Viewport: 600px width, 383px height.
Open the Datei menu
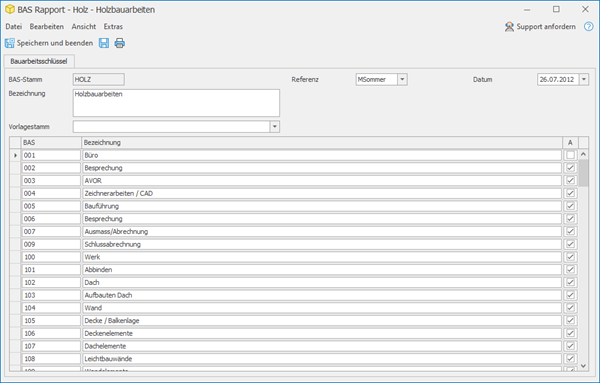click(14, 27)
